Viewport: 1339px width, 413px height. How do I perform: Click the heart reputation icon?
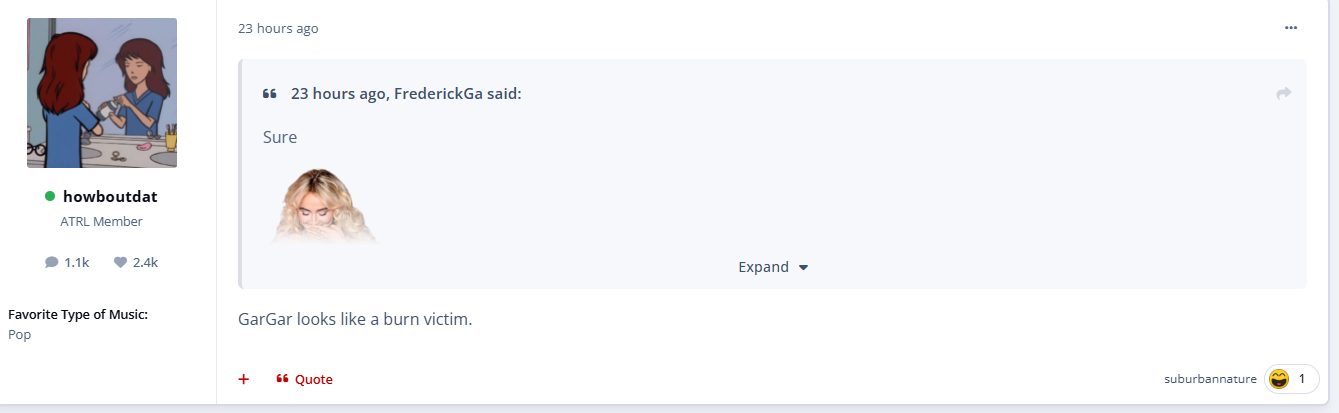point(120,262)
